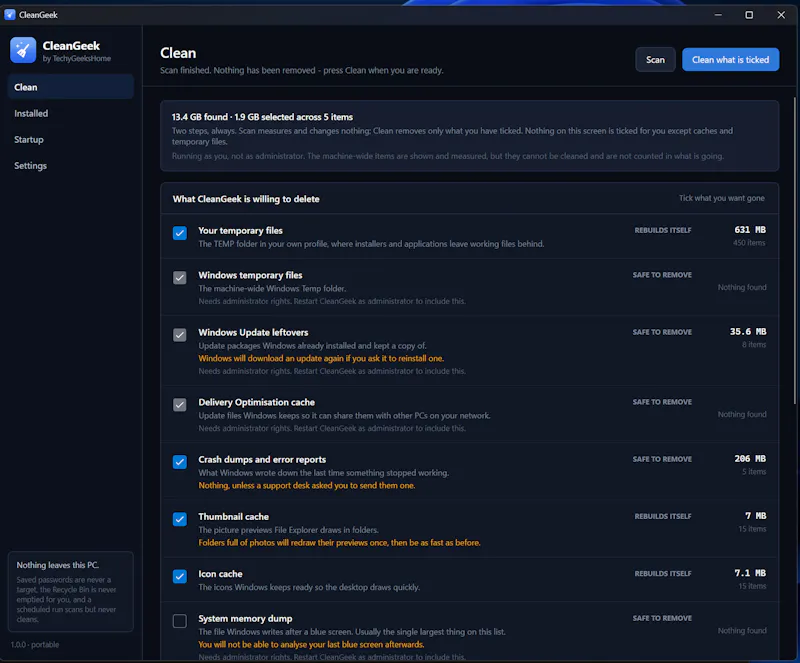Screen dimensions: 800x663
Task: Click the CleanGeek broom logo in sidebar
Action: (x=23, y=50)
